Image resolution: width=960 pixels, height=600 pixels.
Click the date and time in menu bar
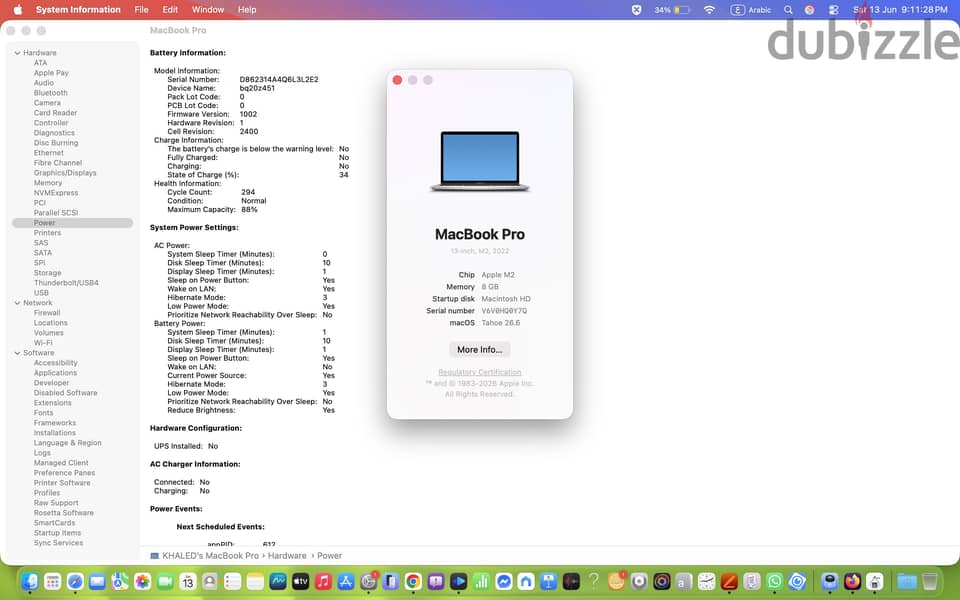pyautogui.click(x=900, y=10)
